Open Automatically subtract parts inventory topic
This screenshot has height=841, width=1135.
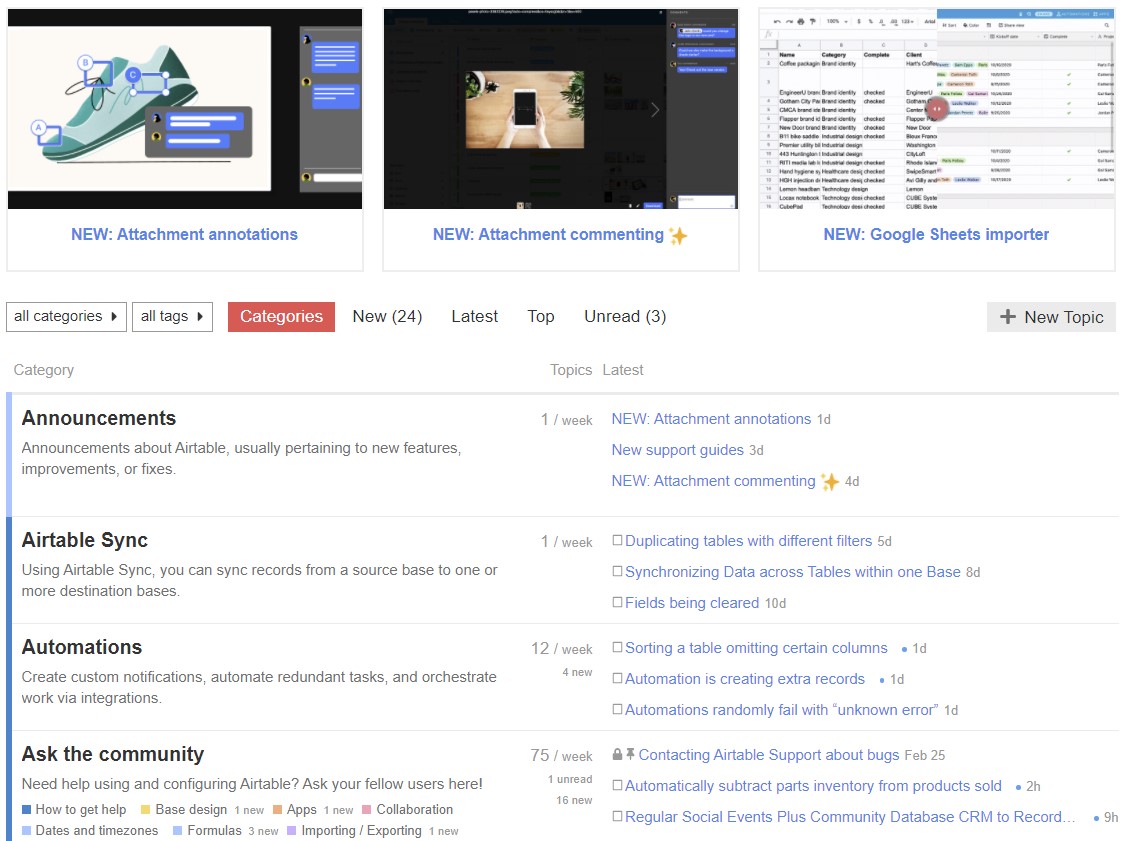tap(814, 786)
